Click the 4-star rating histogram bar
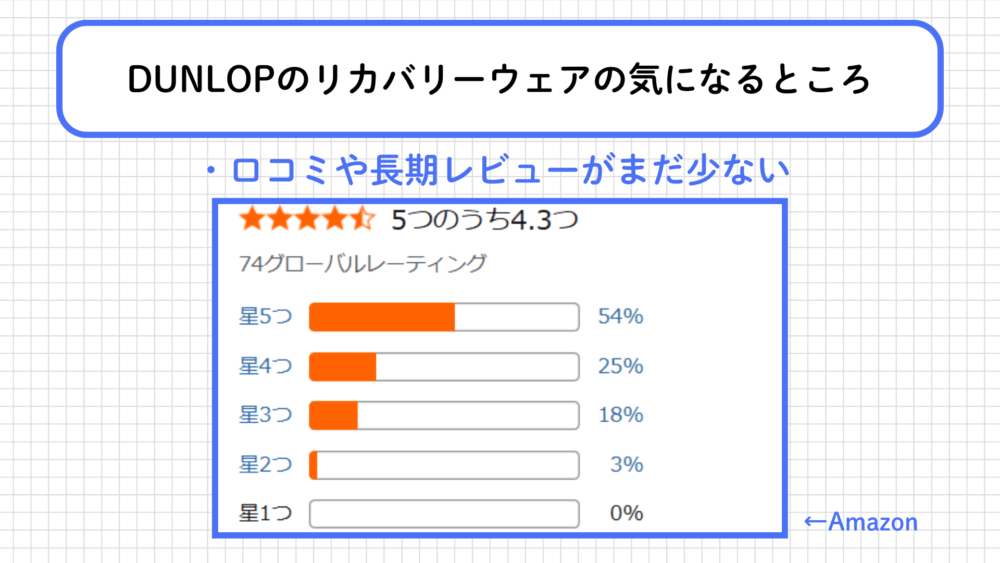The height and width of the screenshot is (563, 1000). pos(444,367)
